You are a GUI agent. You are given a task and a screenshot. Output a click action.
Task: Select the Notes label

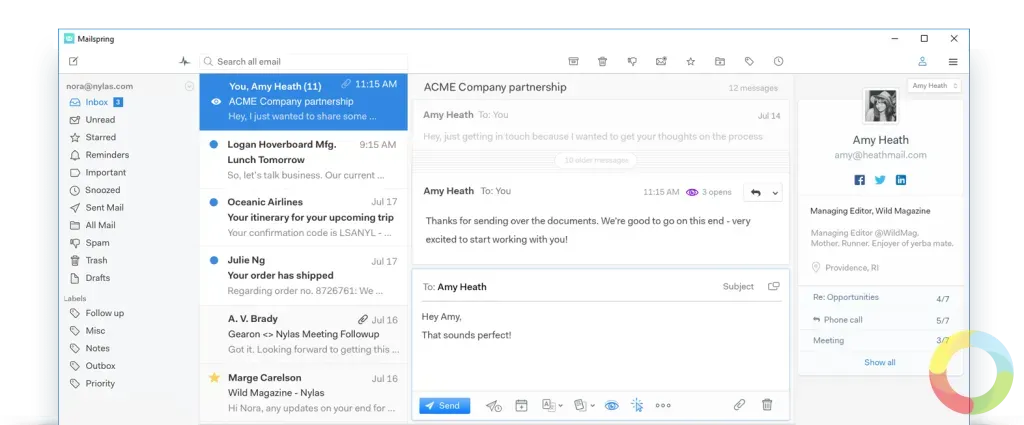[x=90, y=348]
